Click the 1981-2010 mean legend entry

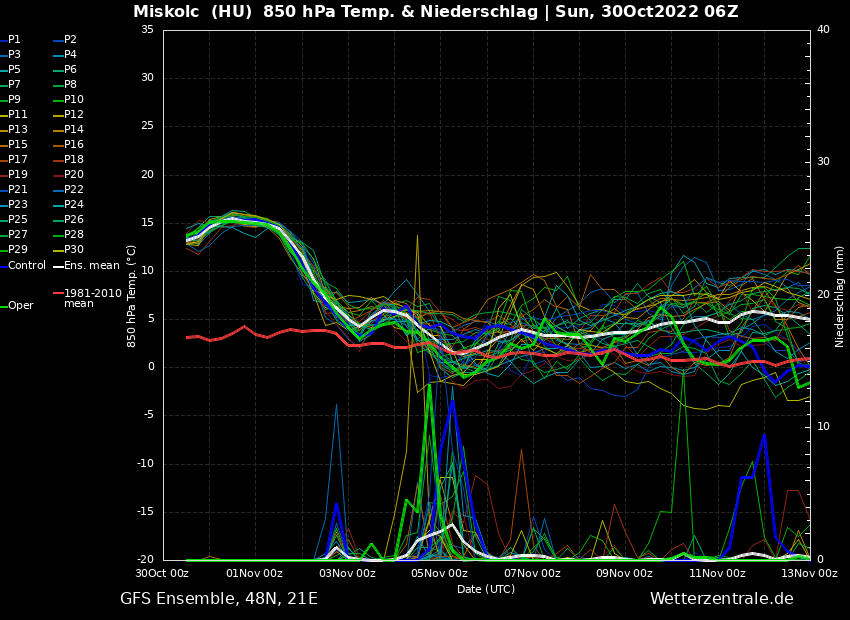pos(92,298)
